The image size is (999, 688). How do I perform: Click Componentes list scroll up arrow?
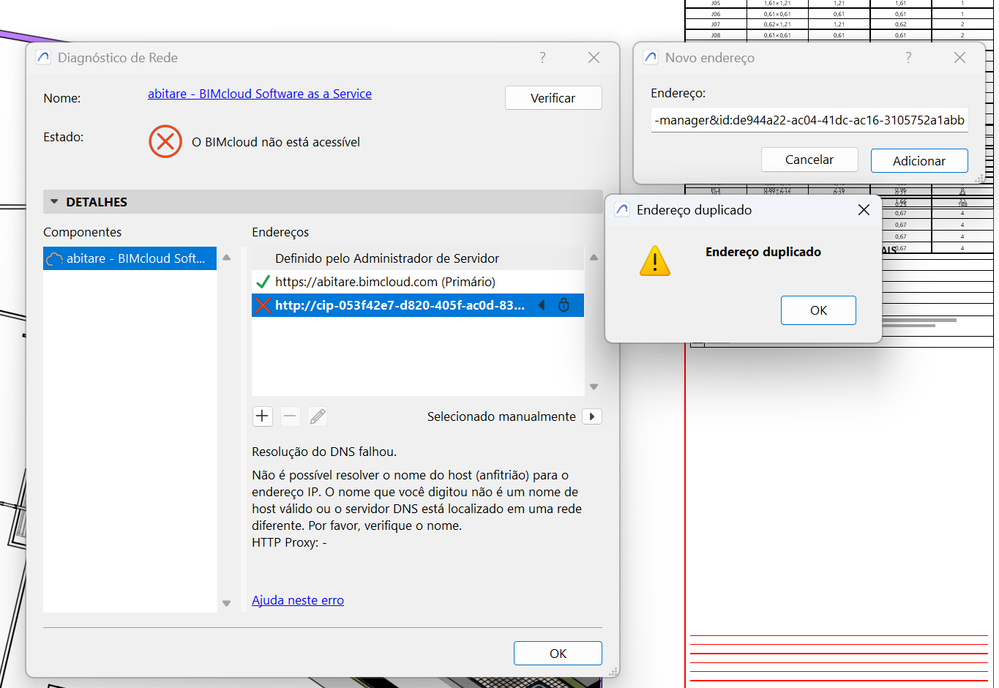226,257
